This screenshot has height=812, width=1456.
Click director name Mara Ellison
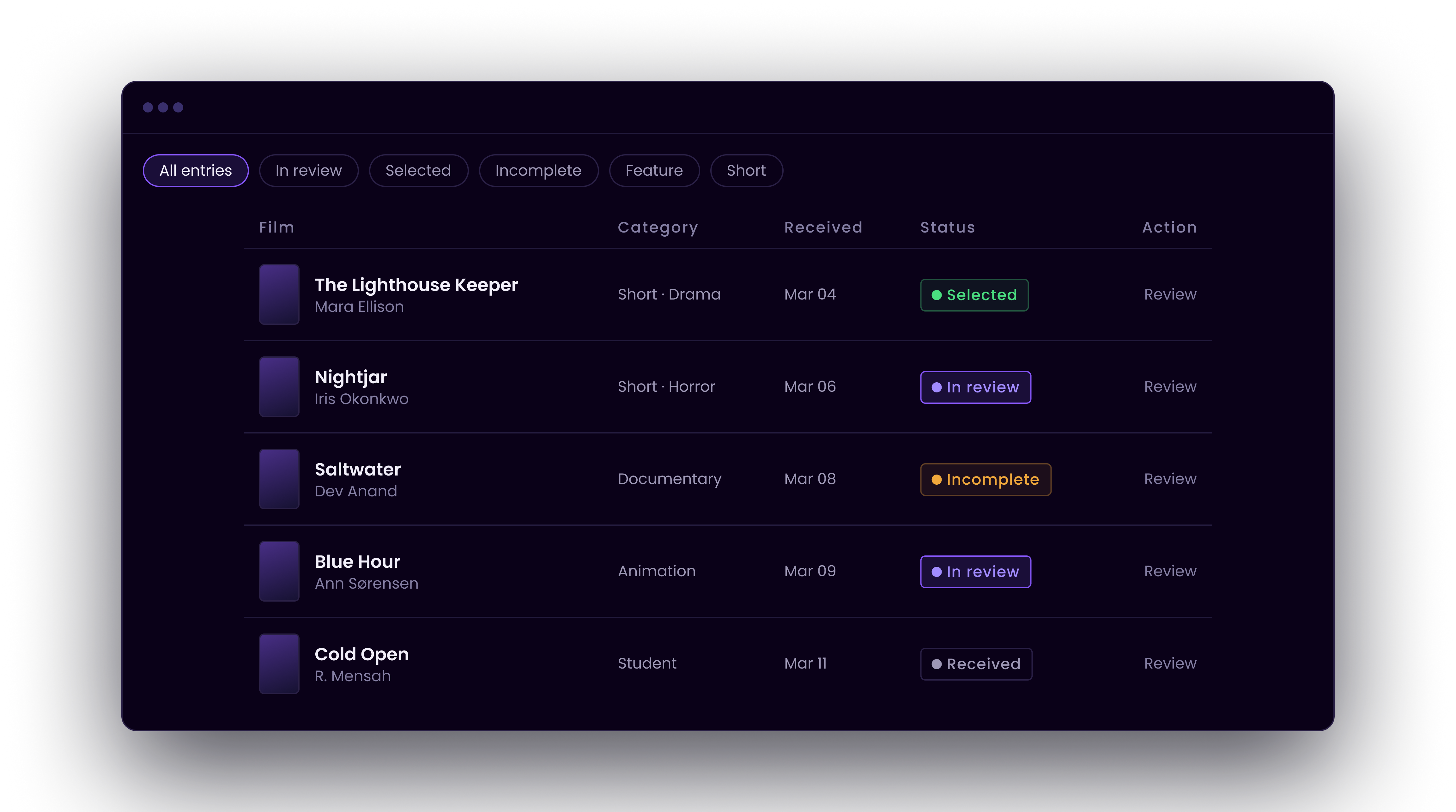[359, 307]
